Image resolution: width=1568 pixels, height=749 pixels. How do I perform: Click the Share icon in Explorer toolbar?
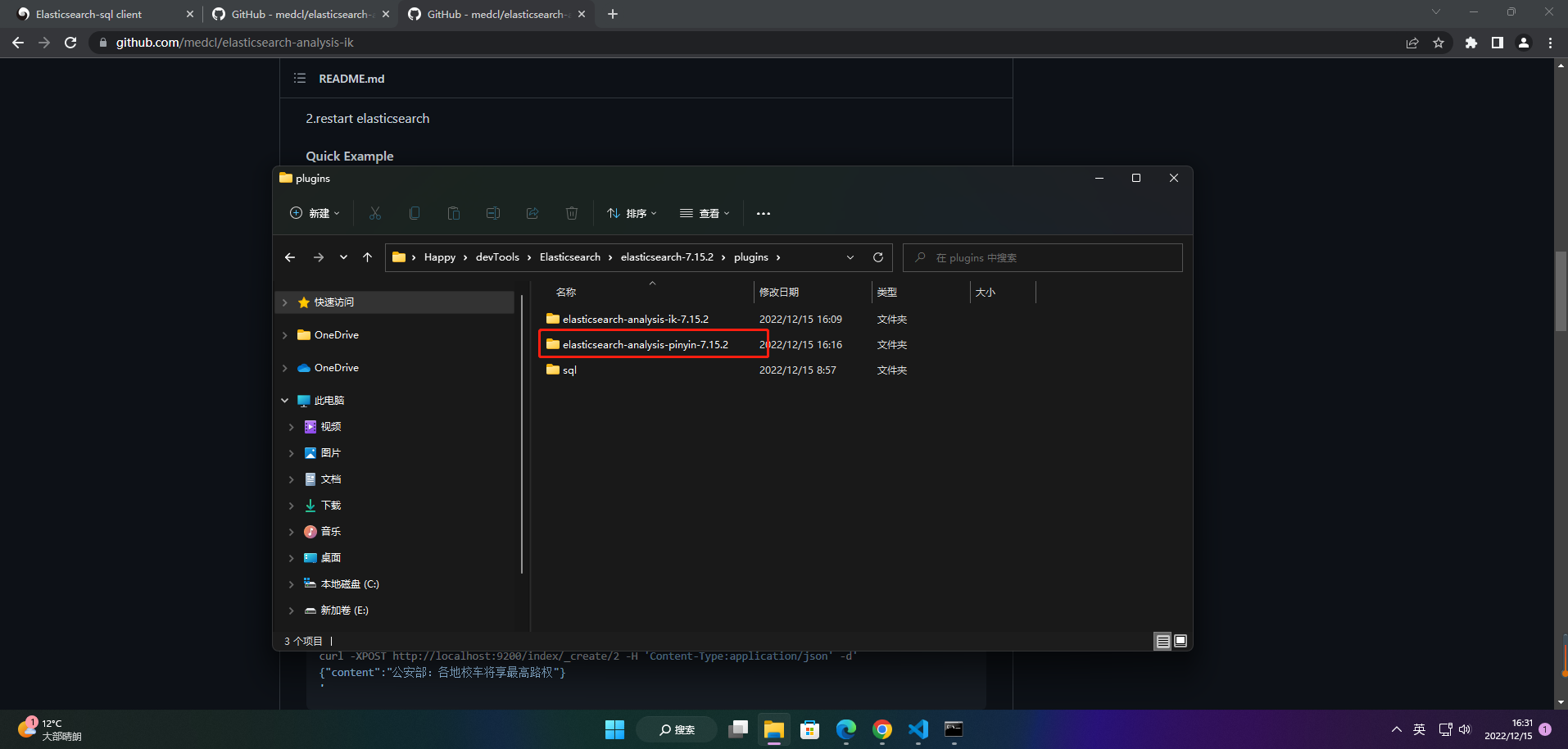coord(532,213)
